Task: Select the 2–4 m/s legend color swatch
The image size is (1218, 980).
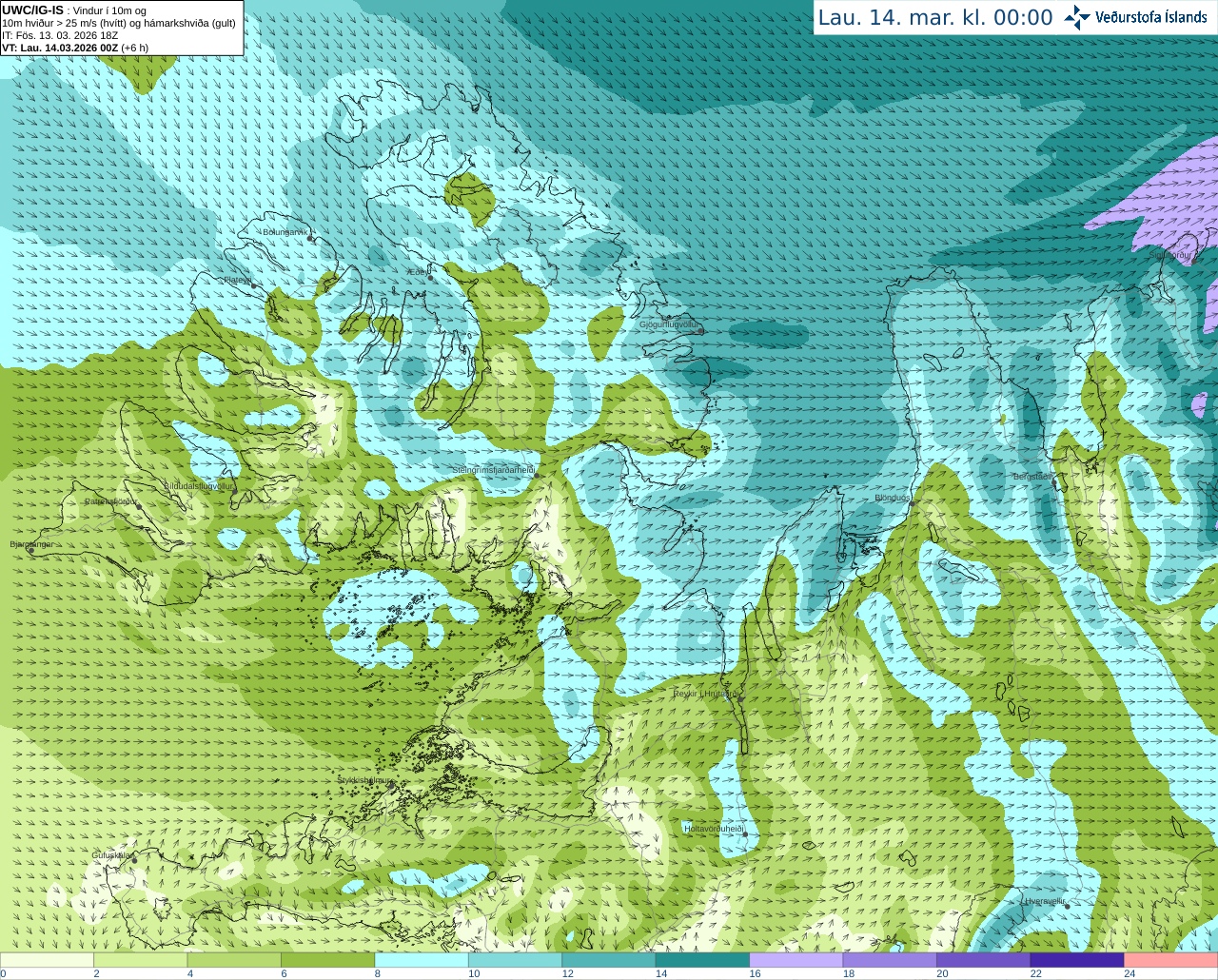Action: [140, 959]
